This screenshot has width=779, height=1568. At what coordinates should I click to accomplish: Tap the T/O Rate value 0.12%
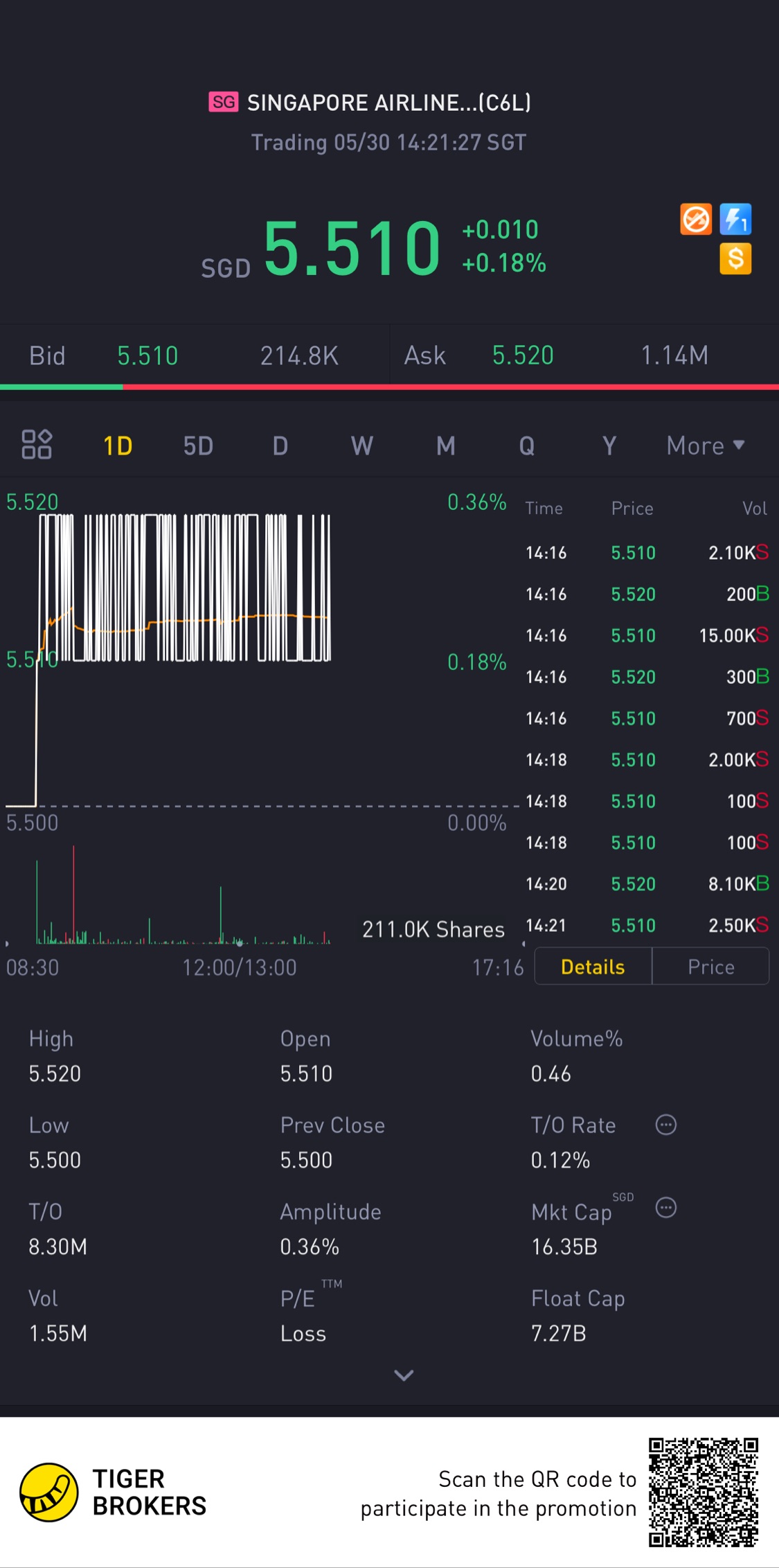pos(560,1160)
